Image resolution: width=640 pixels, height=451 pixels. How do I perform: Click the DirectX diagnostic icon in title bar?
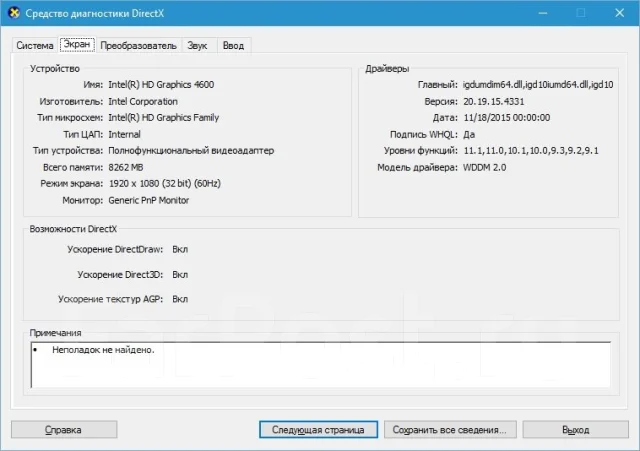point(14,13)
